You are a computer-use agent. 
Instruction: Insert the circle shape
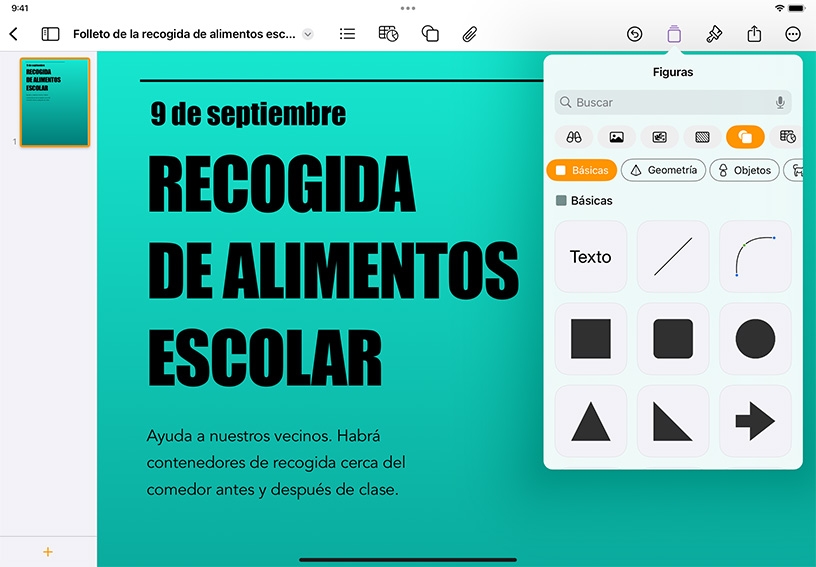tap(755, 339)
